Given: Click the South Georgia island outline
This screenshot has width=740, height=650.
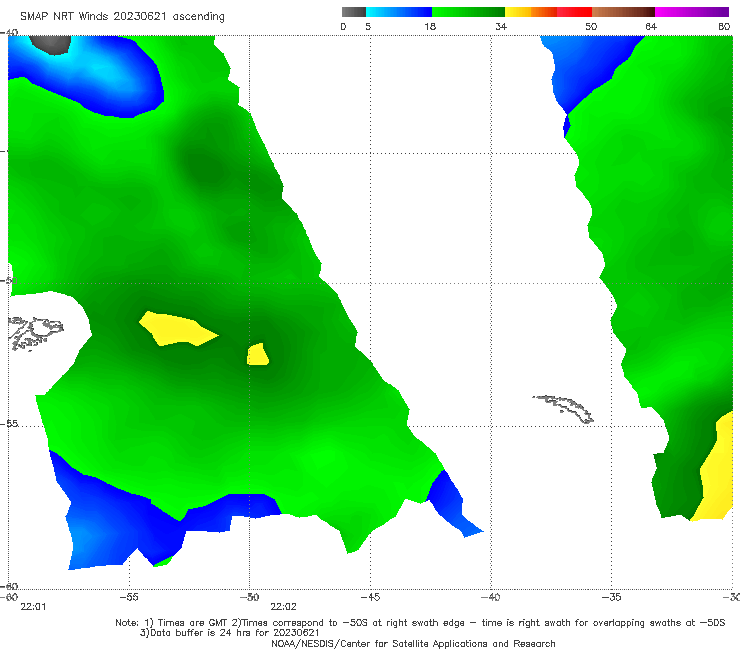Looking at the screenshot, I should point(564,408).
